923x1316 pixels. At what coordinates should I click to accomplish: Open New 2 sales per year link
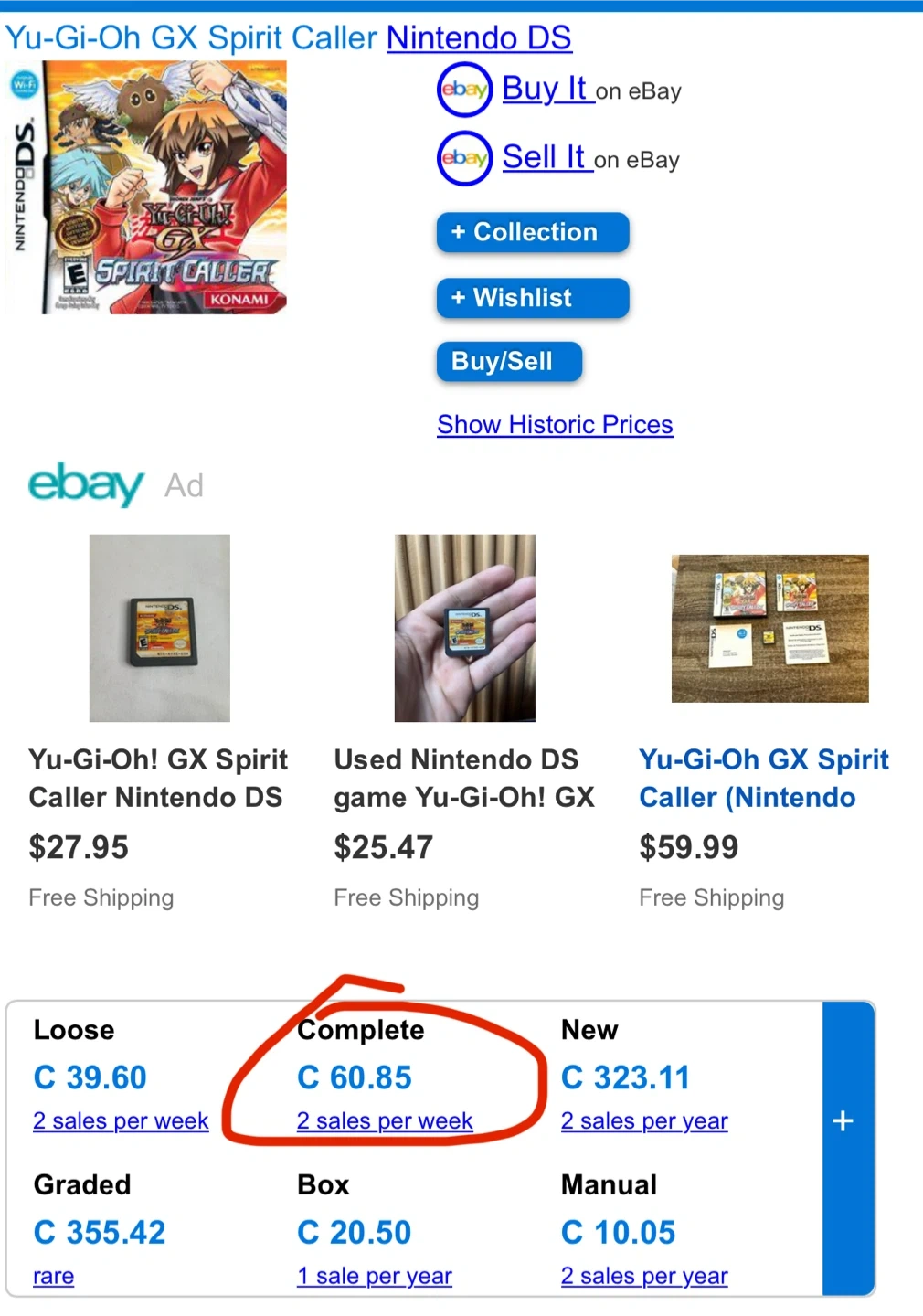[644, 1120]
